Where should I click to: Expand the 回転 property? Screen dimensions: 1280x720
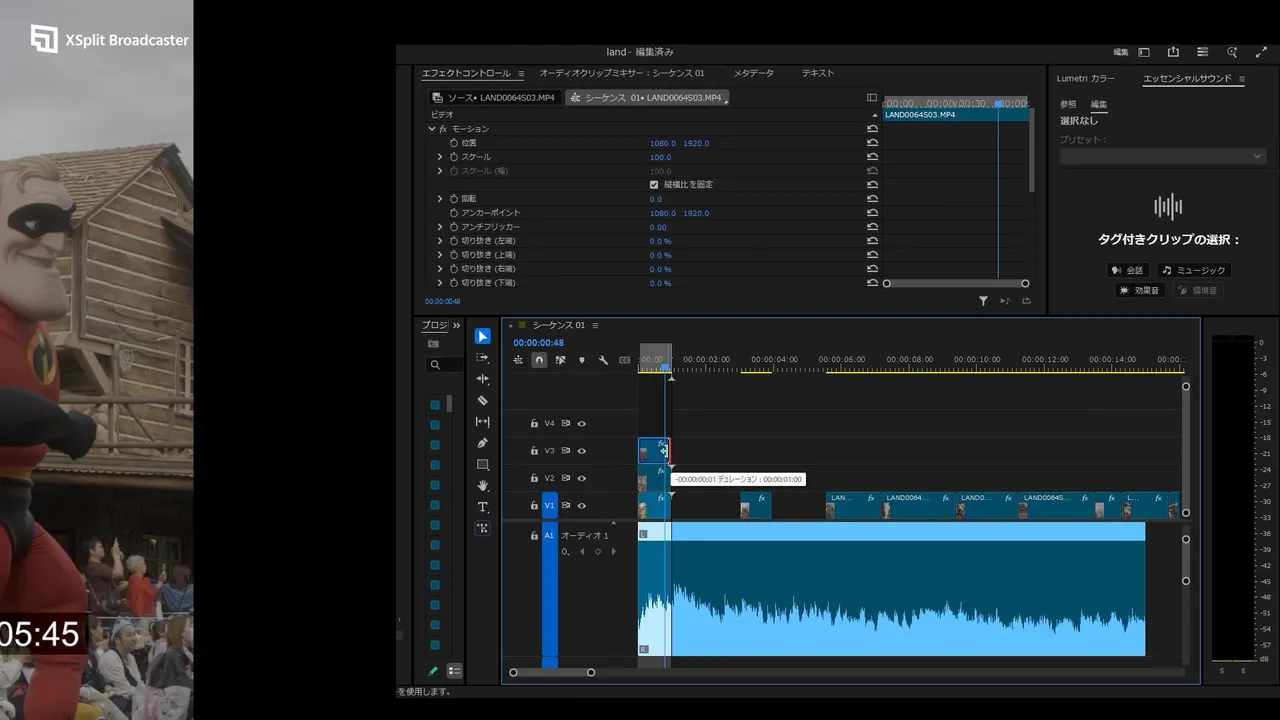[x=440, y=199]
